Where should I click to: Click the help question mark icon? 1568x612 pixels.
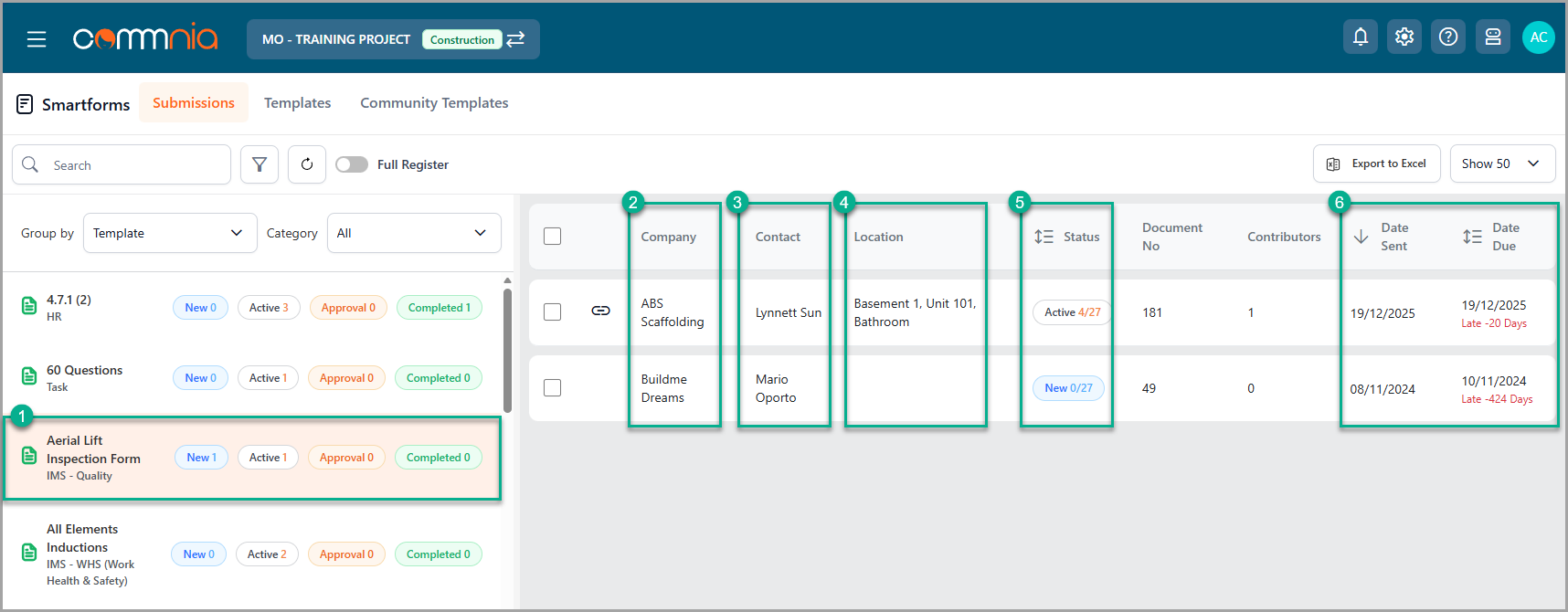coord(1447,37)
